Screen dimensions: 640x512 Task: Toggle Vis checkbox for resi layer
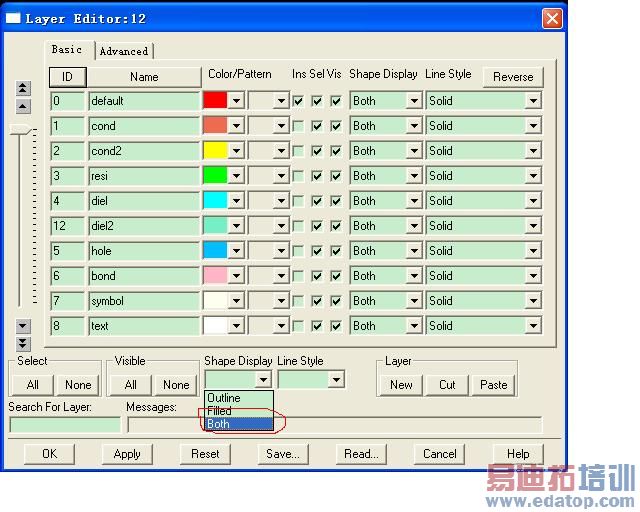336,176
